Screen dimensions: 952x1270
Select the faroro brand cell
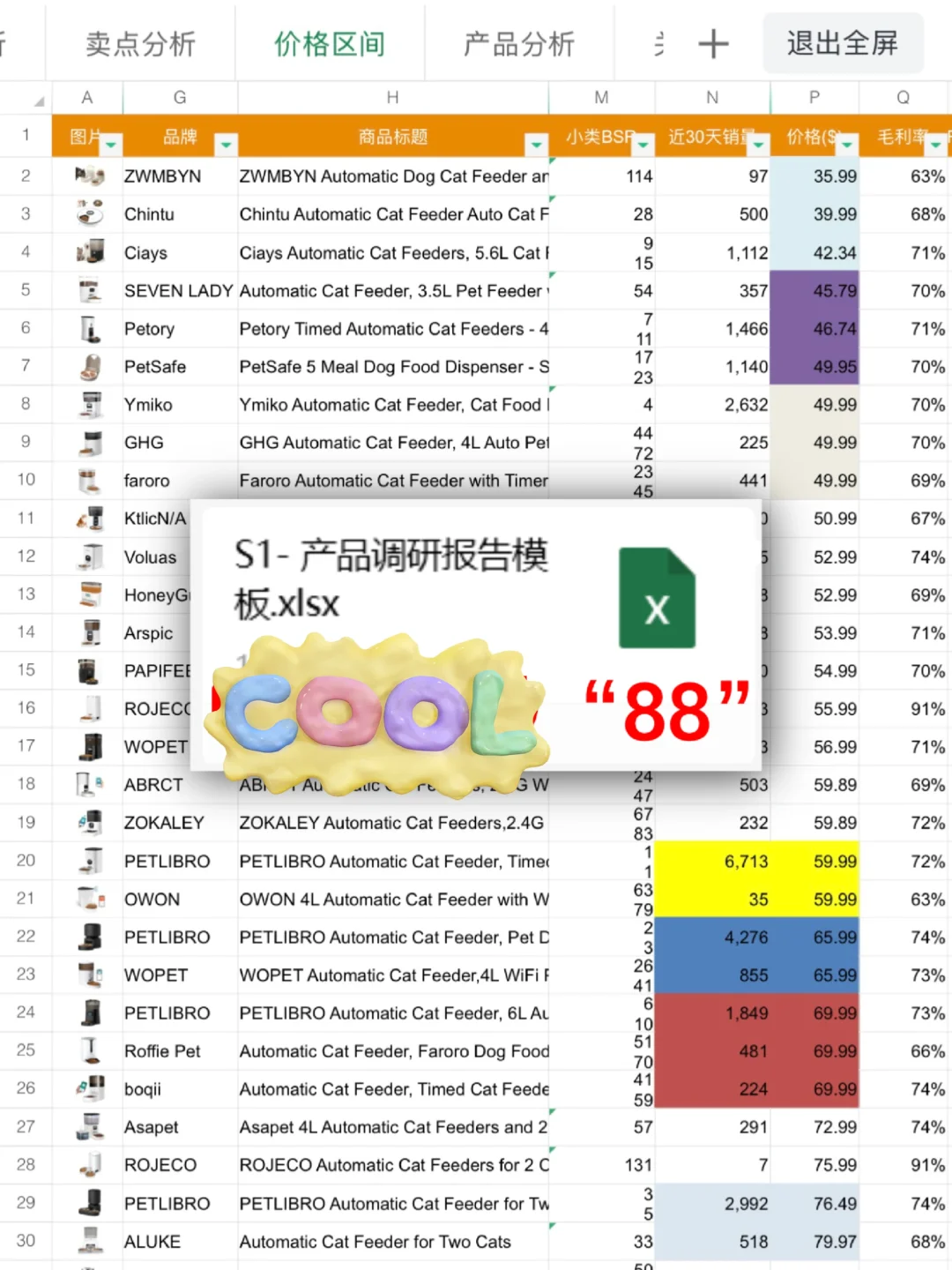click(x=180, y=481)
